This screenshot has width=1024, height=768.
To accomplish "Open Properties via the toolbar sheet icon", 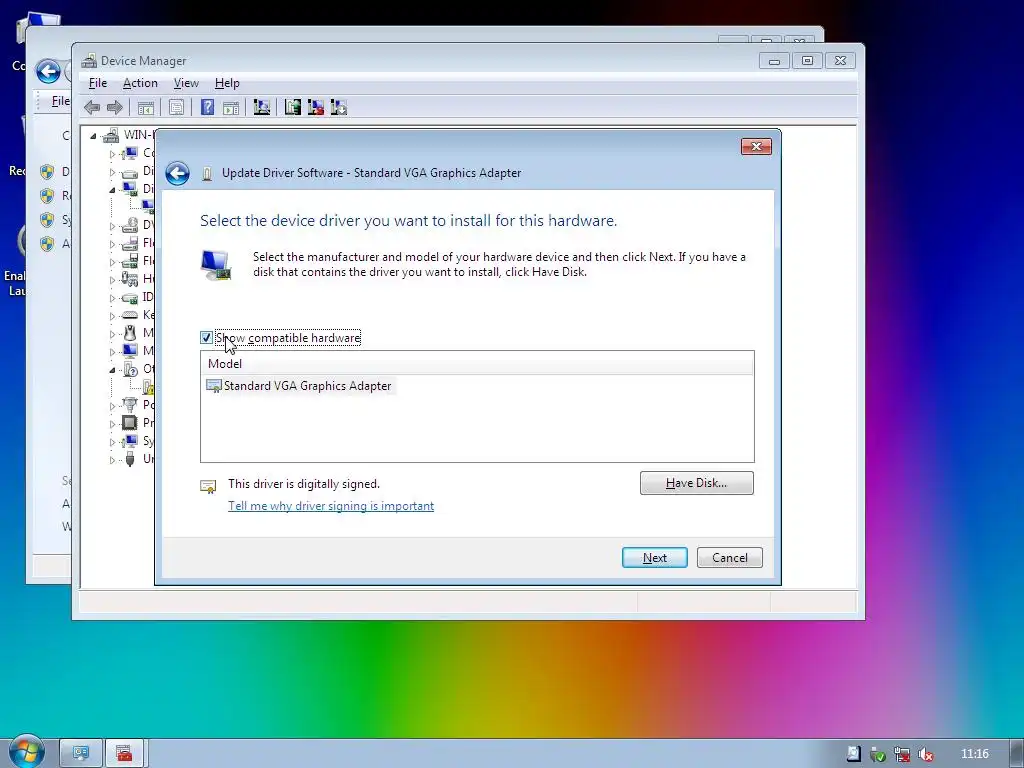I will click(x=176, y=108).
